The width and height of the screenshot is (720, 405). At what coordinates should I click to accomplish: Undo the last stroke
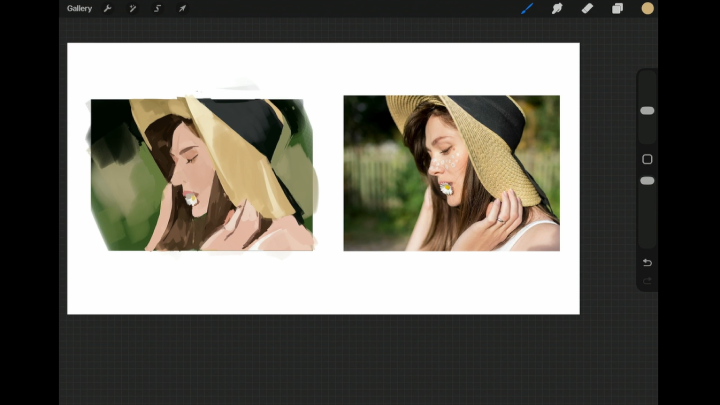pos(647,263)
